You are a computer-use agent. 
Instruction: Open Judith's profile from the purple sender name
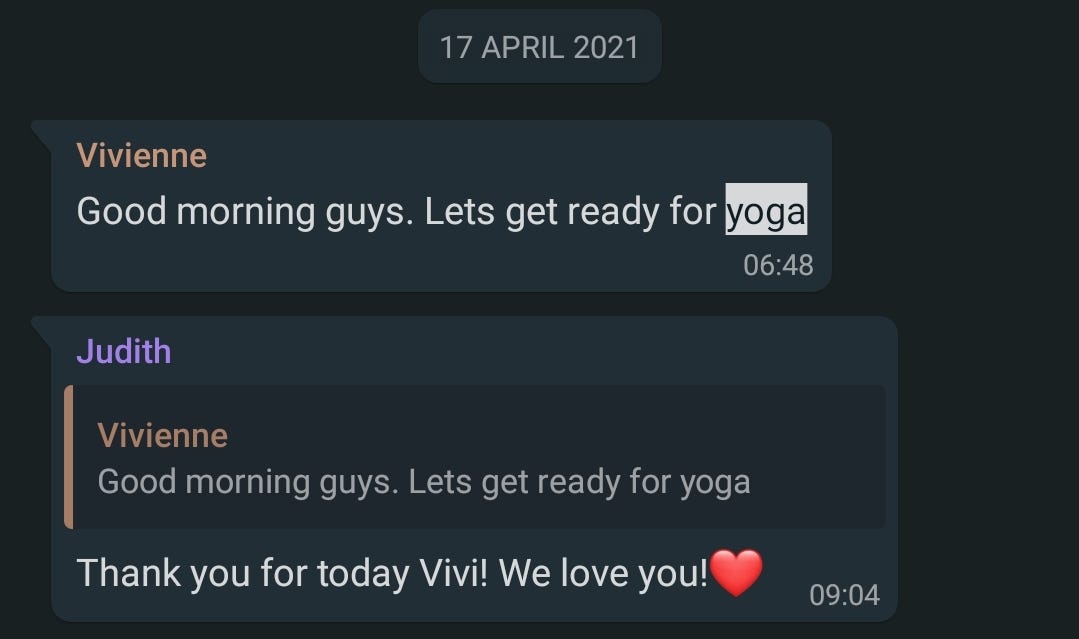click(124, 351)
